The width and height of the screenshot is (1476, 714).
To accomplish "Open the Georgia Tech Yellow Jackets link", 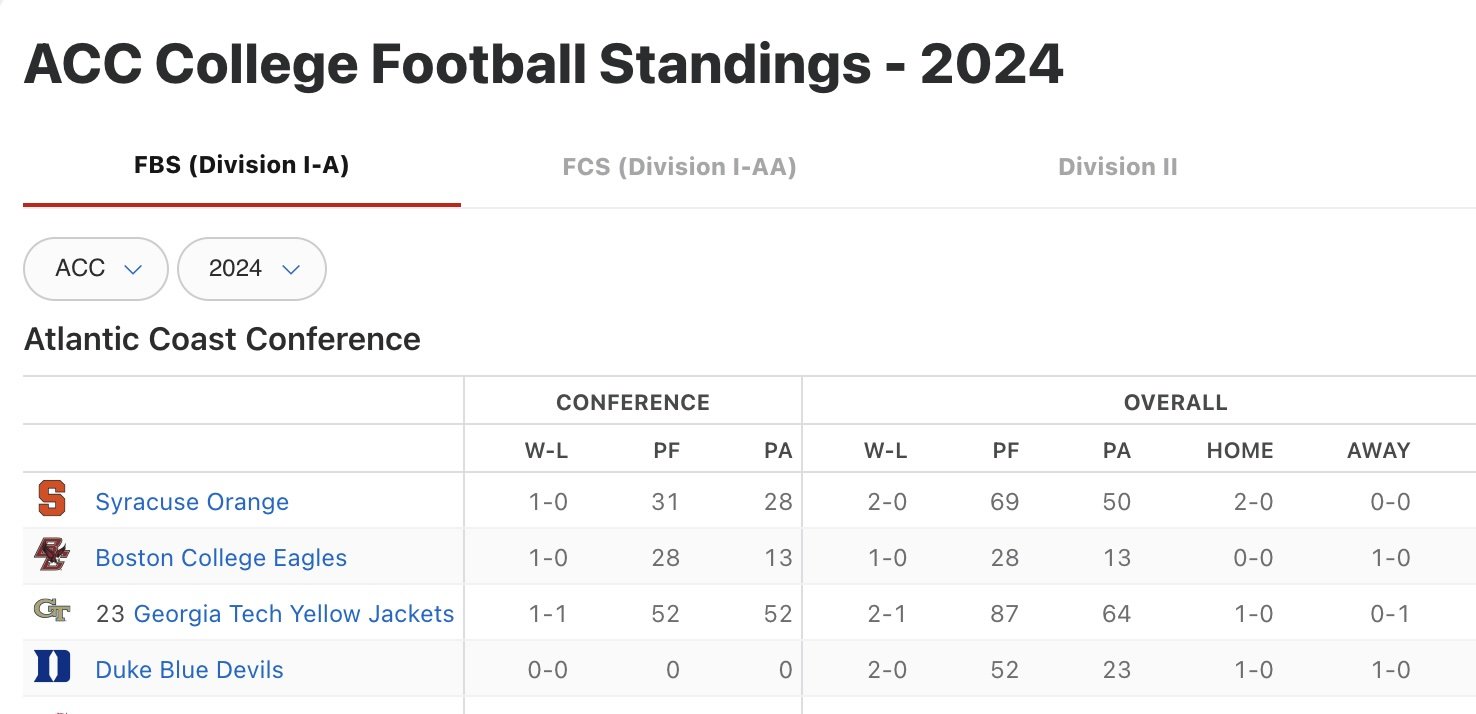I will (294, 614).
